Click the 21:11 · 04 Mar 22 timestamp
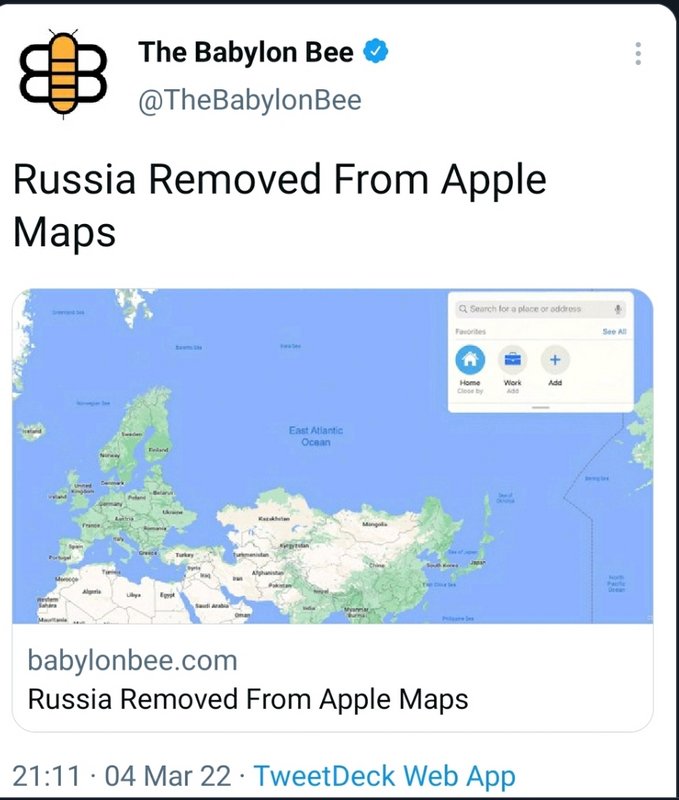This screenshot has width=679, height=800. 121,776
